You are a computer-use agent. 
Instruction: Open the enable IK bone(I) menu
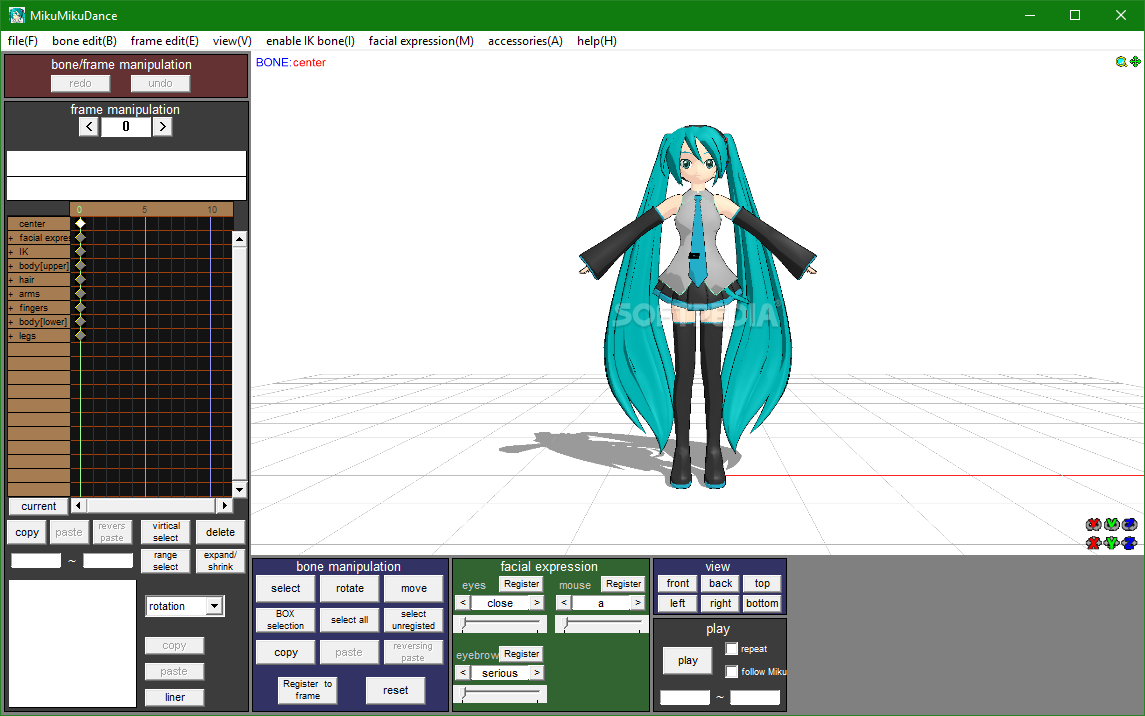[x=310, y=41]
